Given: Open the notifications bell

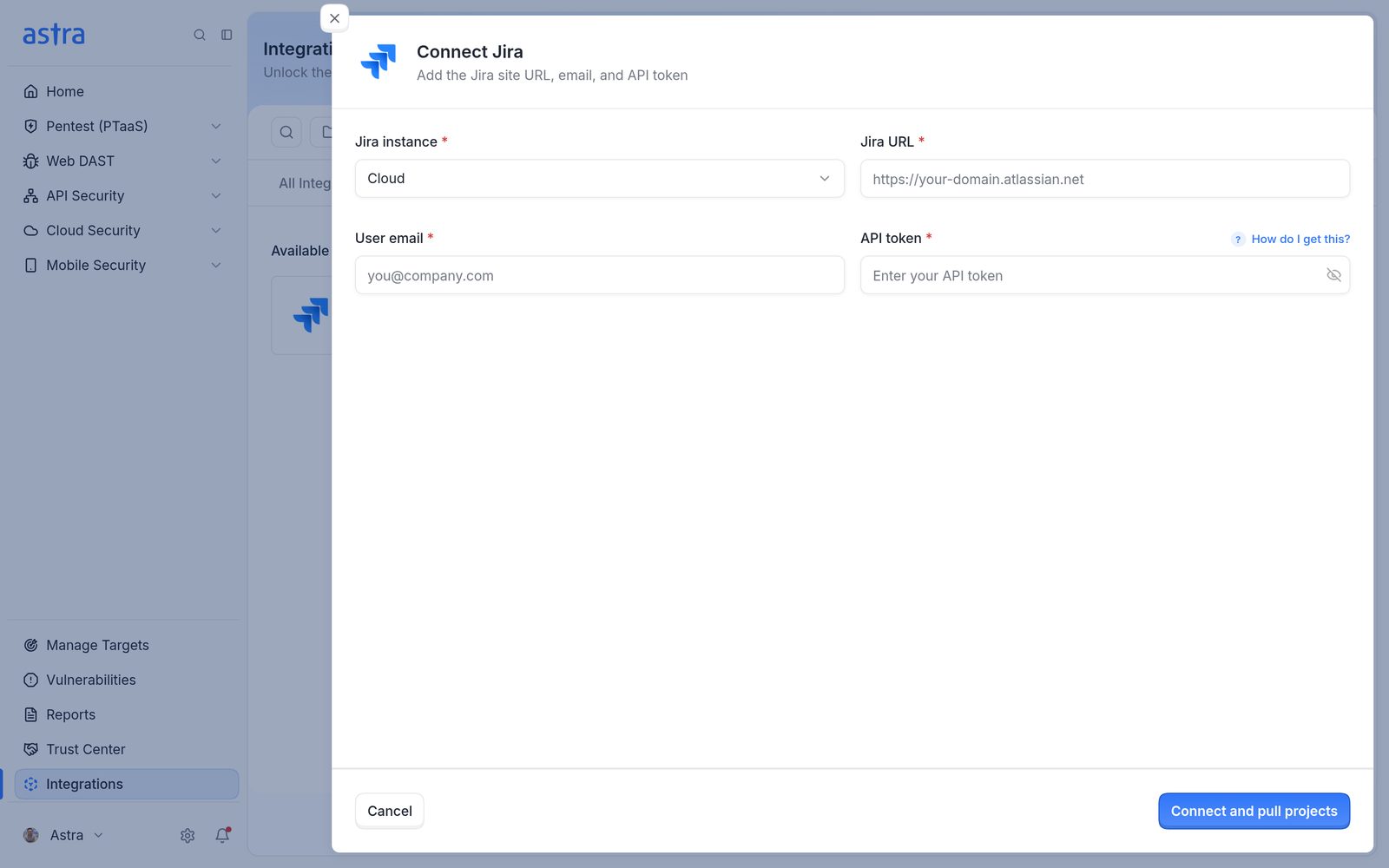Looking at the screenshot, I should [222, 835].
